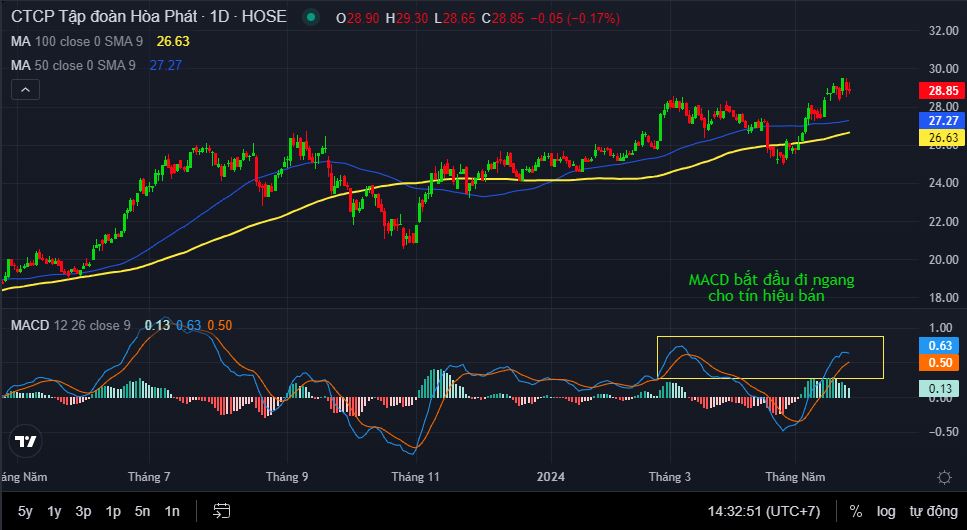Toggle percent scale mode
The width and height of the screenshot is (967, 530).
coord(856,510)
